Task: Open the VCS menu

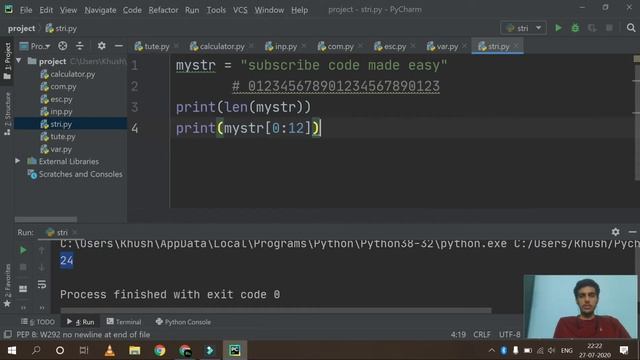Action: [x=240, y=10]
